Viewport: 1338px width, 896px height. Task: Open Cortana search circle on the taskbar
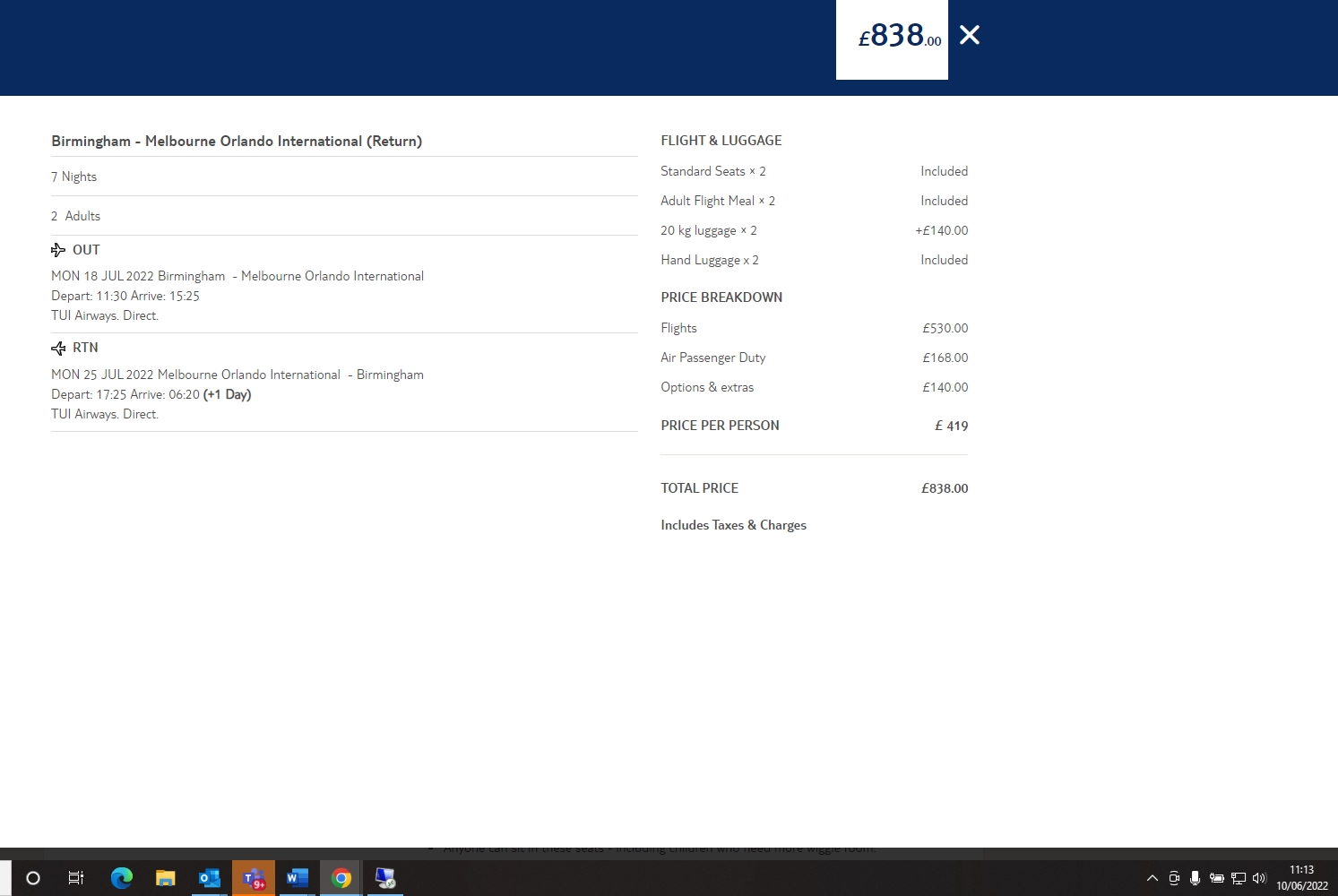pyautogui.click(x=33, y=878)
